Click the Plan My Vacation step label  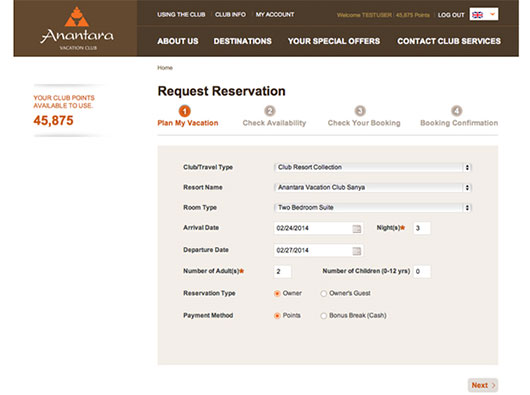pos(188,123)
